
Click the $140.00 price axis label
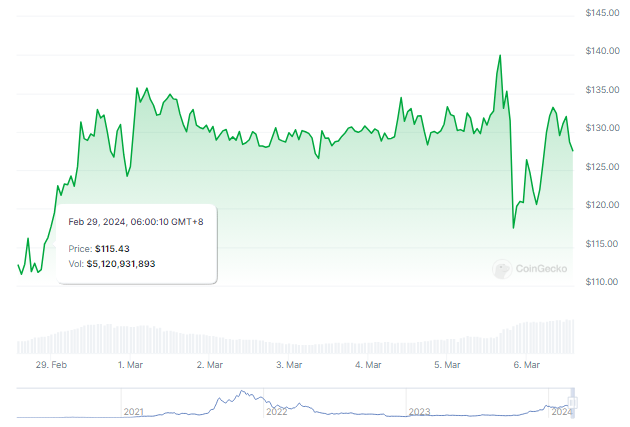tap(604, 51)
